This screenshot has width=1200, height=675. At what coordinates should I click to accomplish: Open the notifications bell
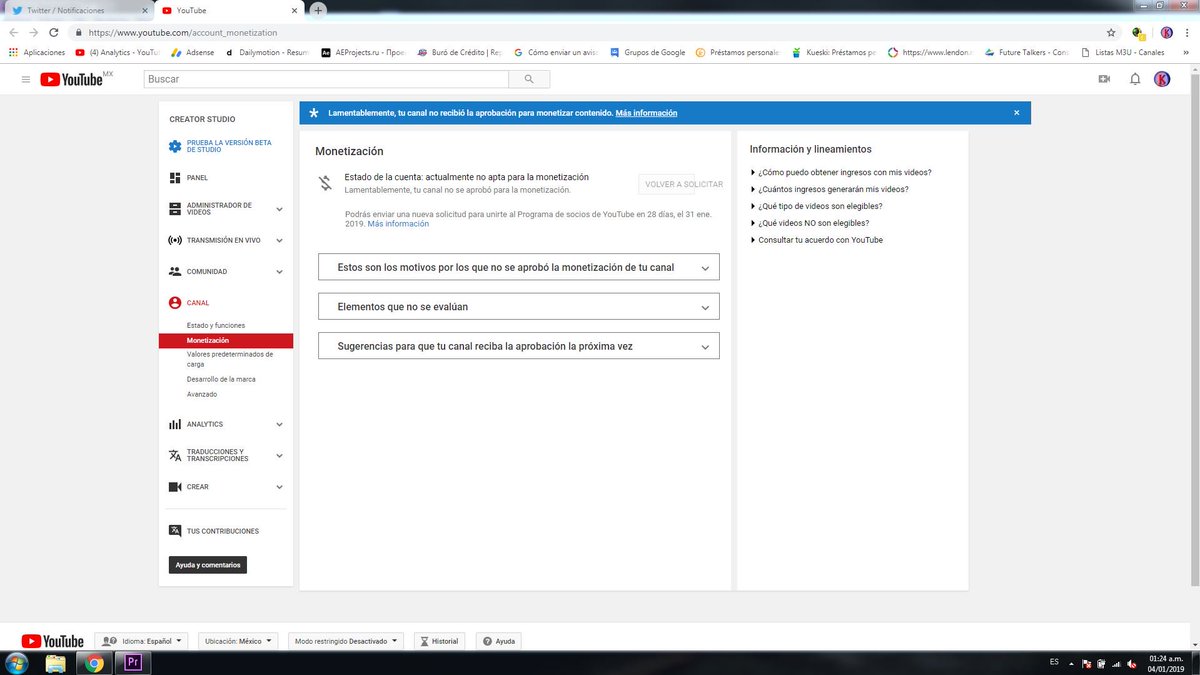1135,79
